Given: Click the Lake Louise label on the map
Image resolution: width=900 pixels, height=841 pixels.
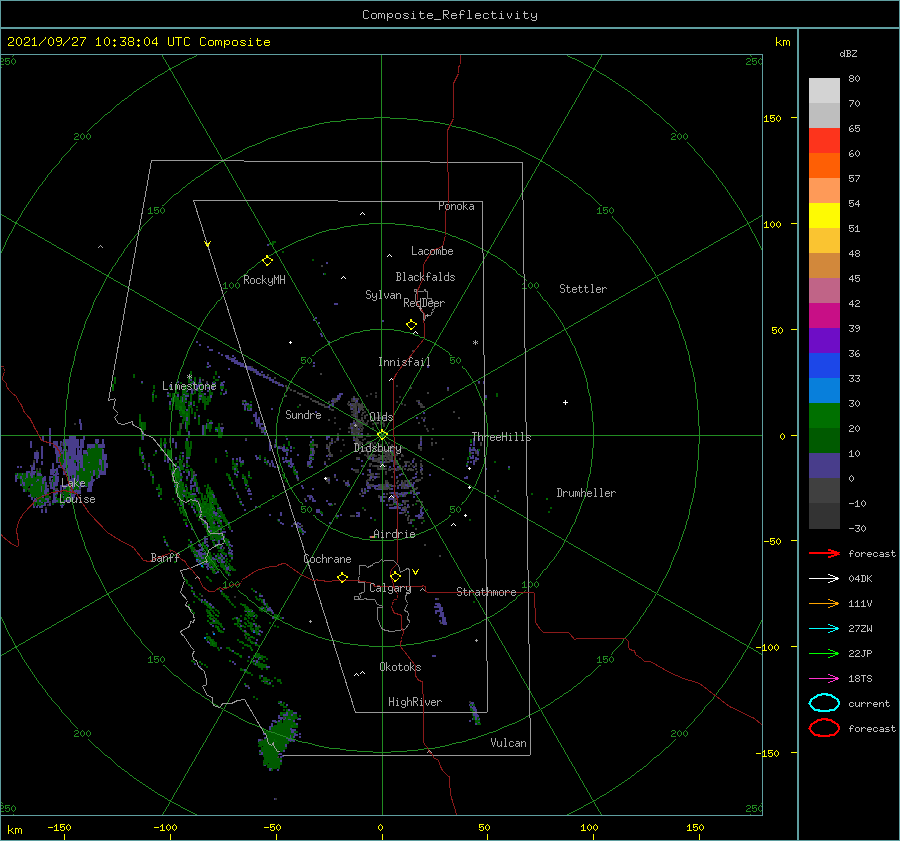Looking at the screenshot, I should point(77,491).
